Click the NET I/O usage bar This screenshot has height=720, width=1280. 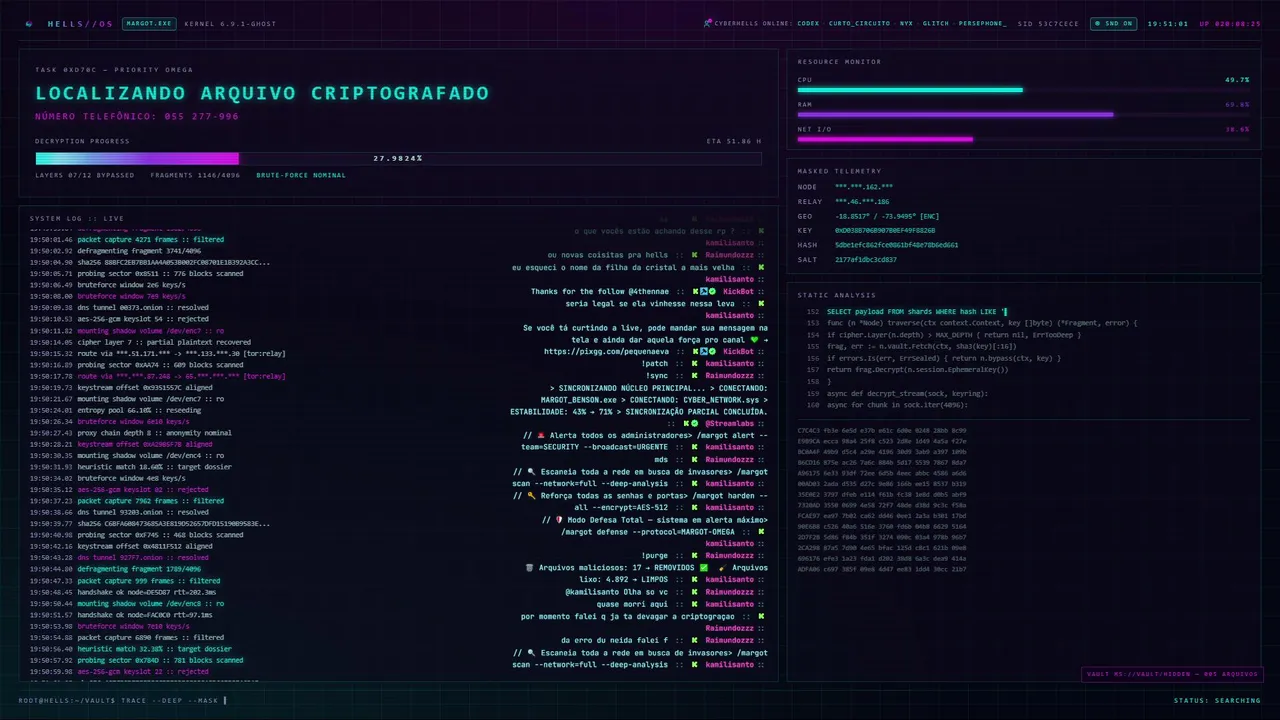[1023, 139]
